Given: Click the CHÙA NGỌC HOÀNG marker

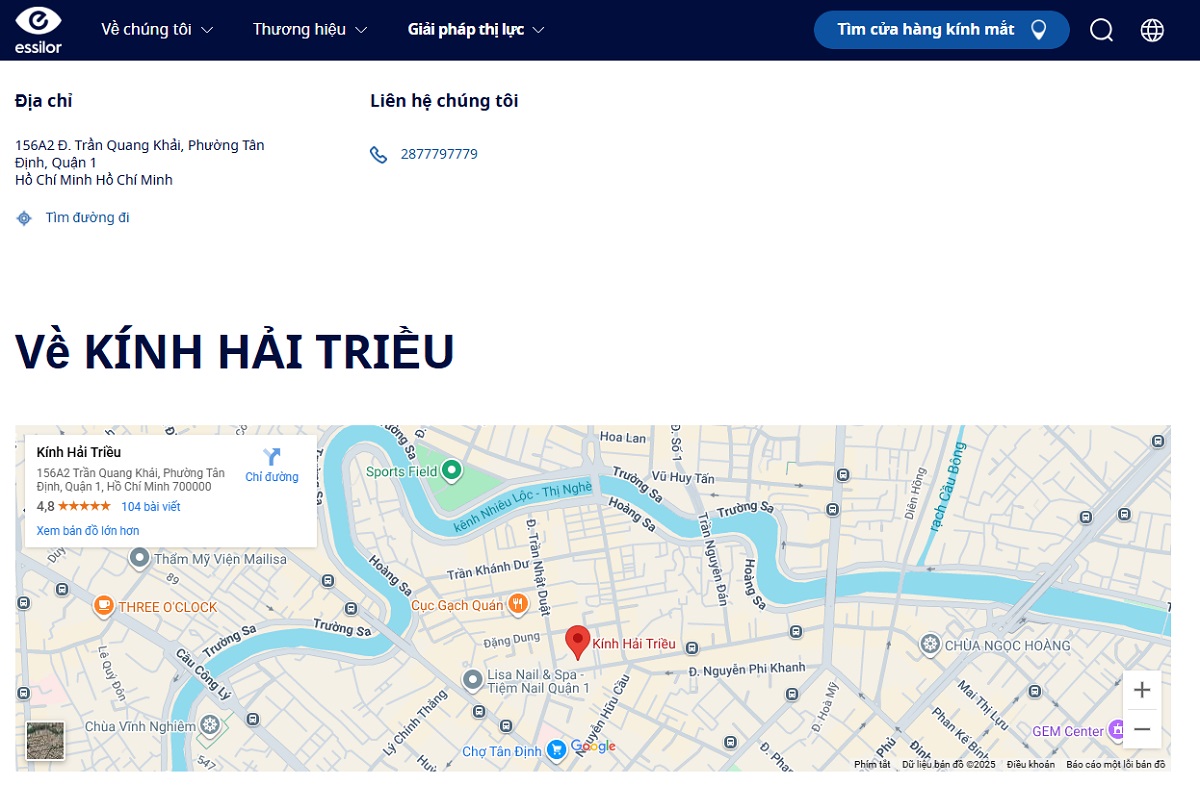Looking at the screenshot, I should tap(931, 645).
